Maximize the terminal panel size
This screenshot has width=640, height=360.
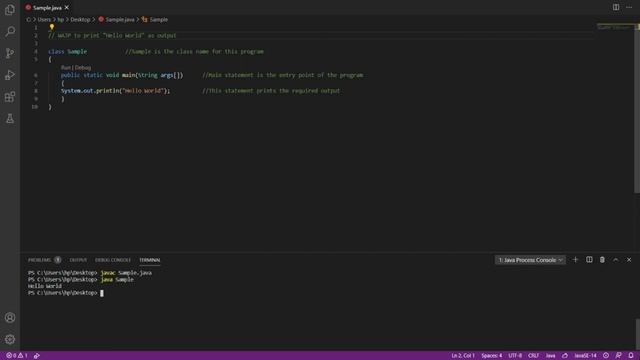pos(616,260)
